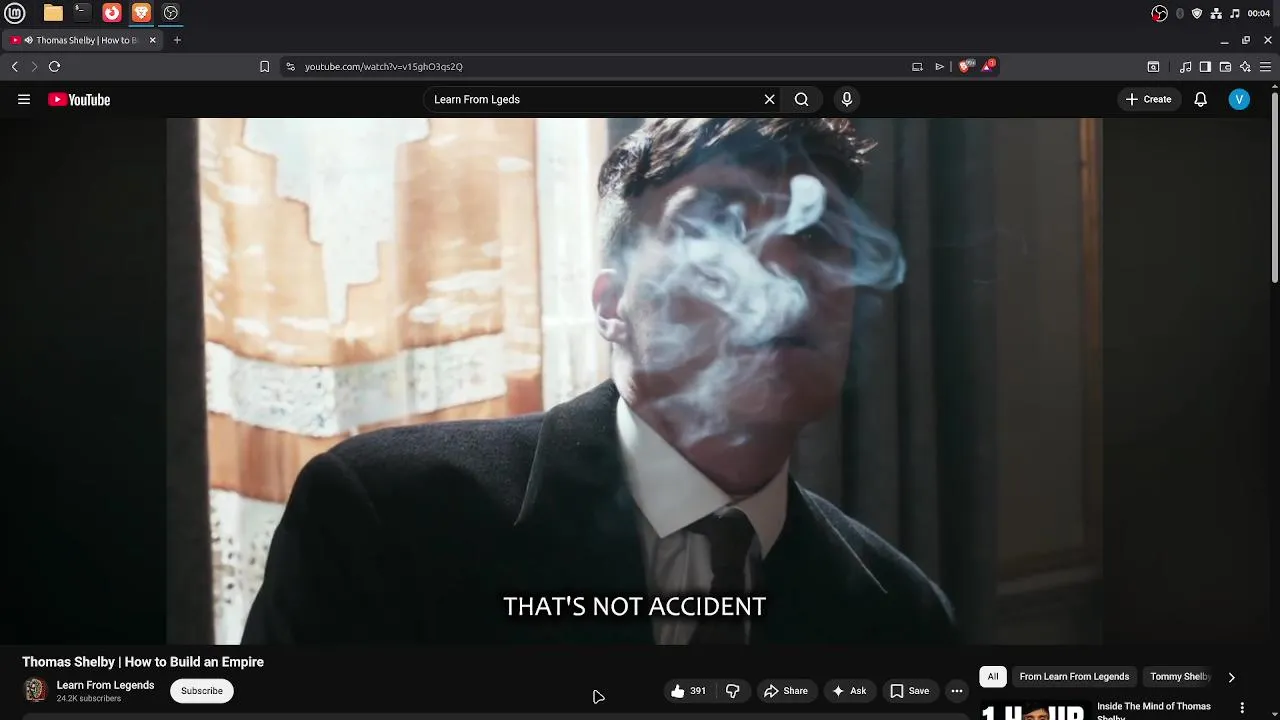
Task: Dislike the video with thumbs down
Action: tap(732, 691)
